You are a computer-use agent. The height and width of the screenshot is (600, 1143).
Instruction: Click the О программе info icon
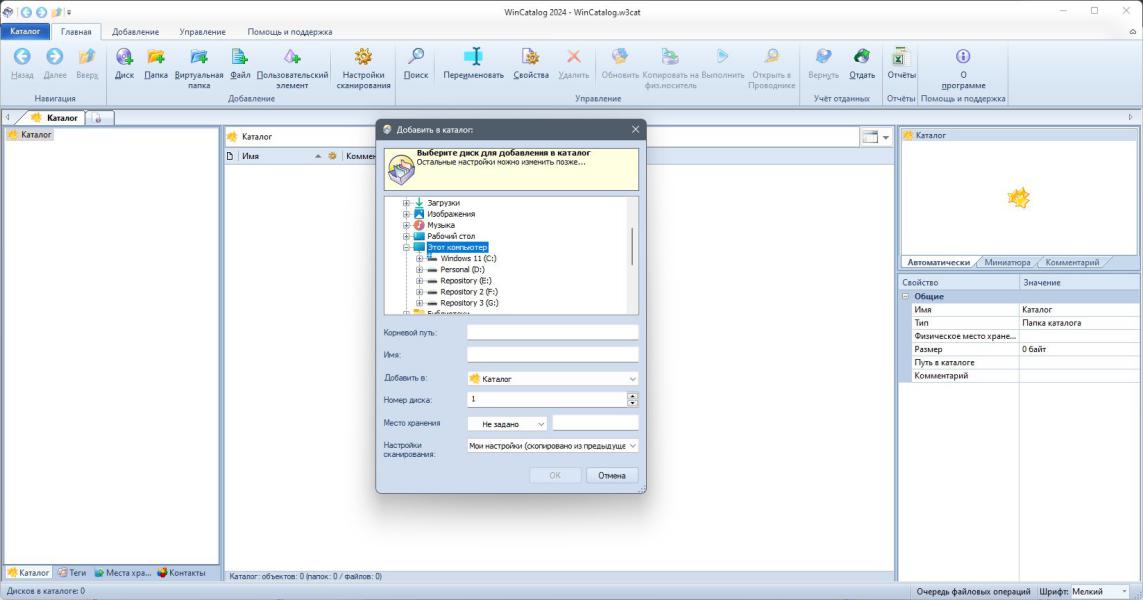click(x=963, y=56)
